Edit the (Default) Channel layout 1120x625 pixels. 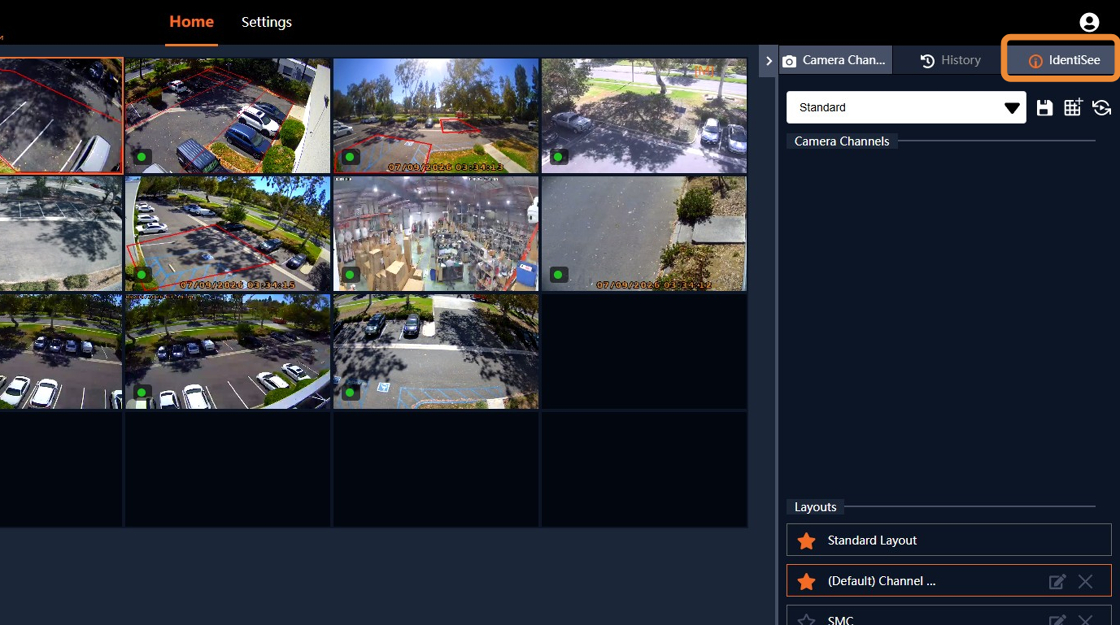pos(1057,581)
